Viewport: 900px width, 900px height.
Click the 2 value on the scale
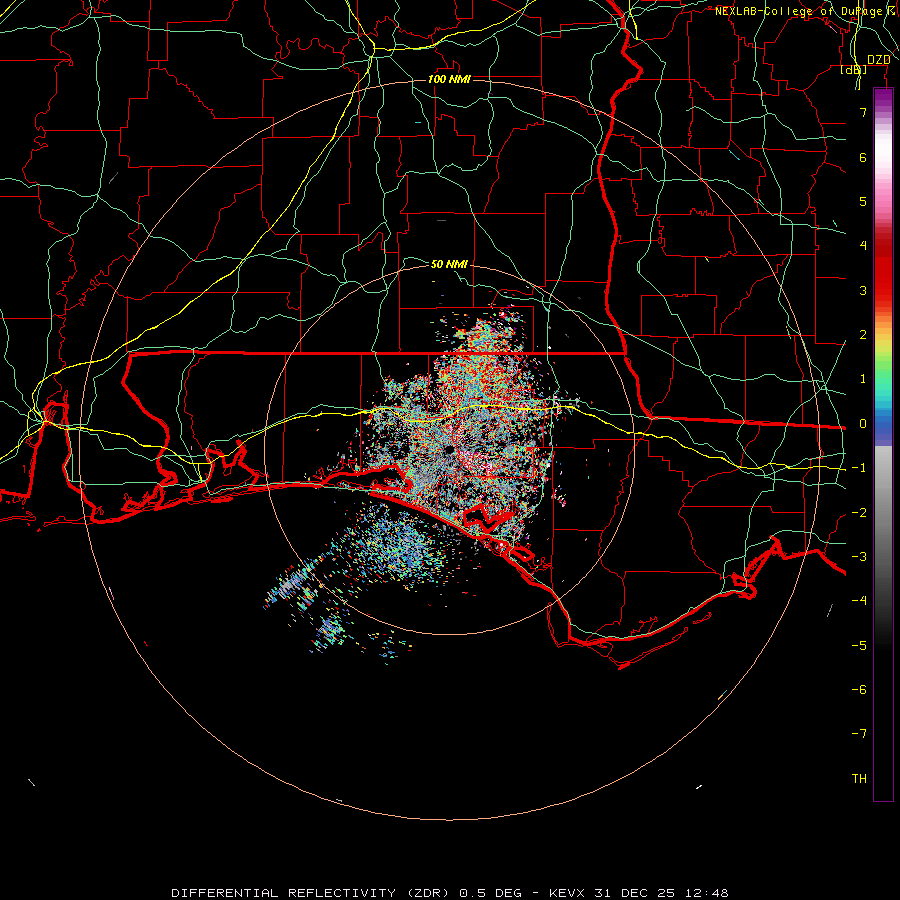[863, 335]
